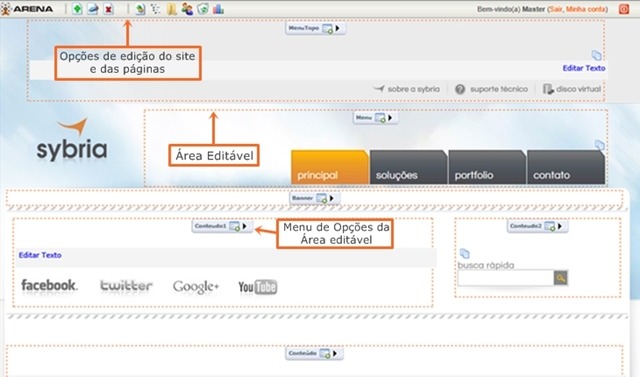This screenshot has width=640, height=377.
Task: Expand the Conteudo2 options arrow
Action: (x=560, y=226)
